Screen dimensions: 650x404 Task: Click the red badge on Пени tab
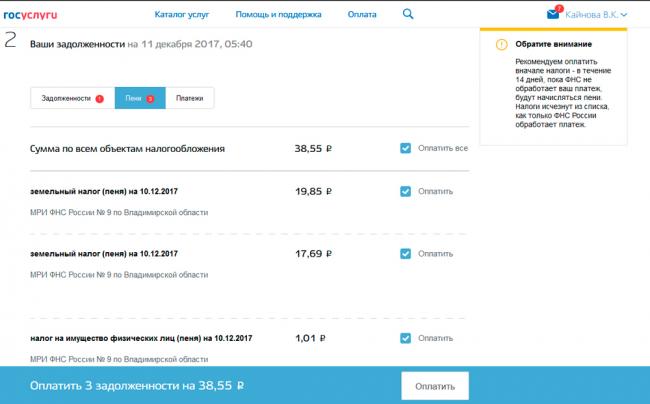150,99
